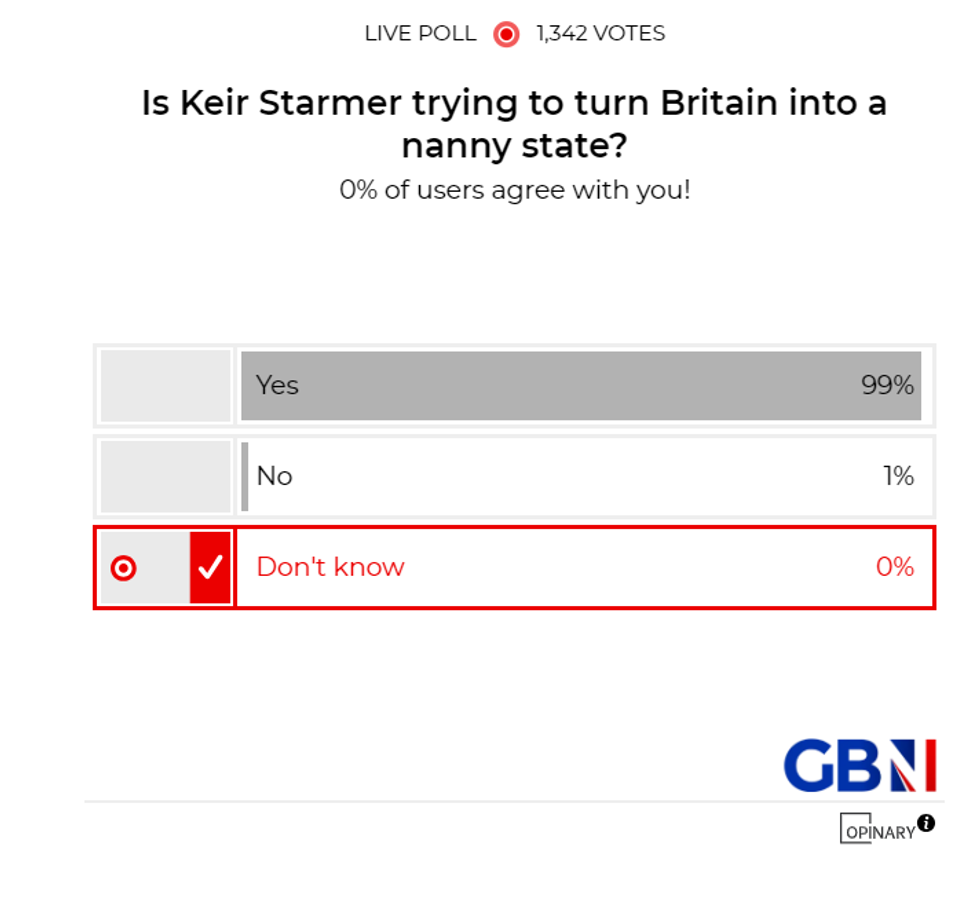
Task: Click the 1,342 VOTES counter
Action: point(600,33)
